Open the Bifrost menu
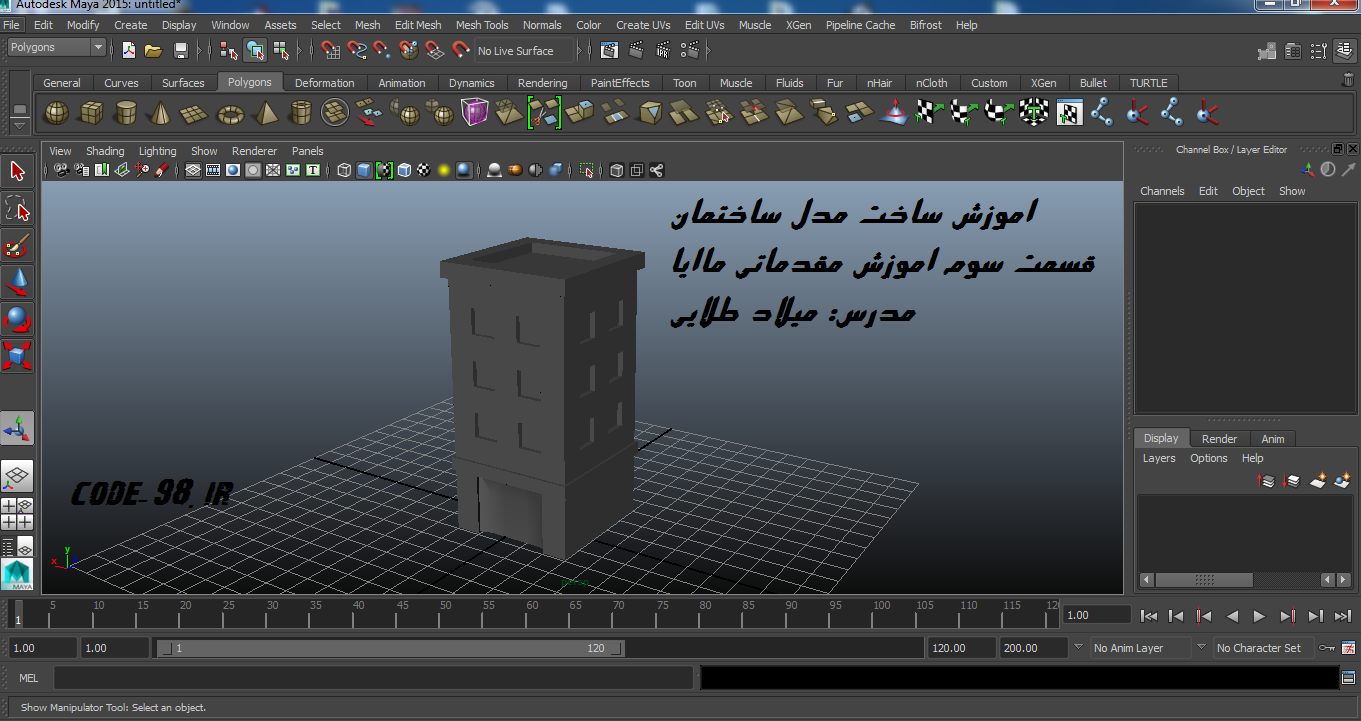The image size is (1361, 721). pos(926,25)
